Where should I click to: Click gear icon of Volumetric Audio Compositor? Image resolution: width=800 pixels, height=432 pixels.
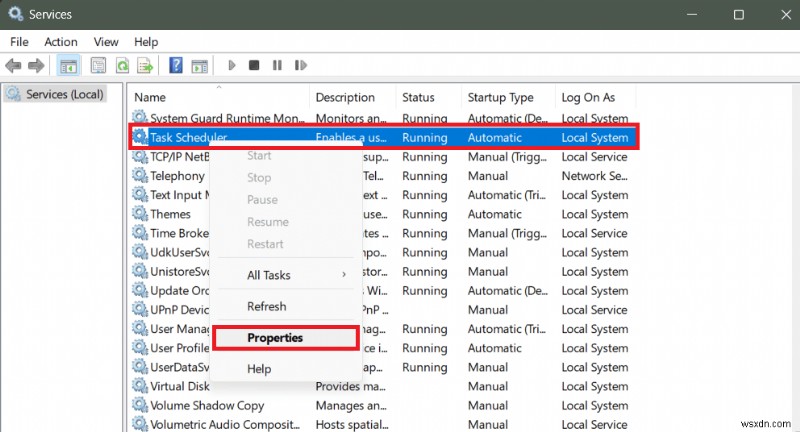140,424
